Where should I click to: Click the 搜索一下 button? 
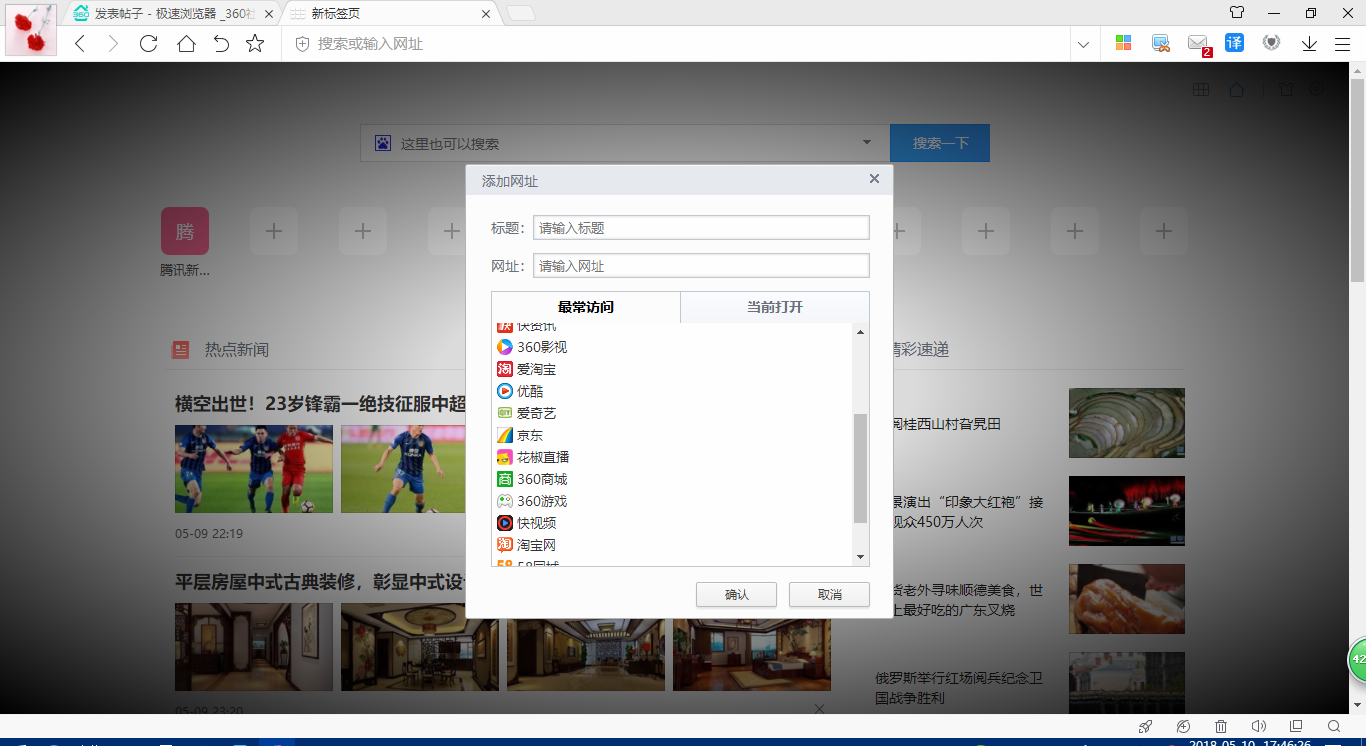(940, 143)
